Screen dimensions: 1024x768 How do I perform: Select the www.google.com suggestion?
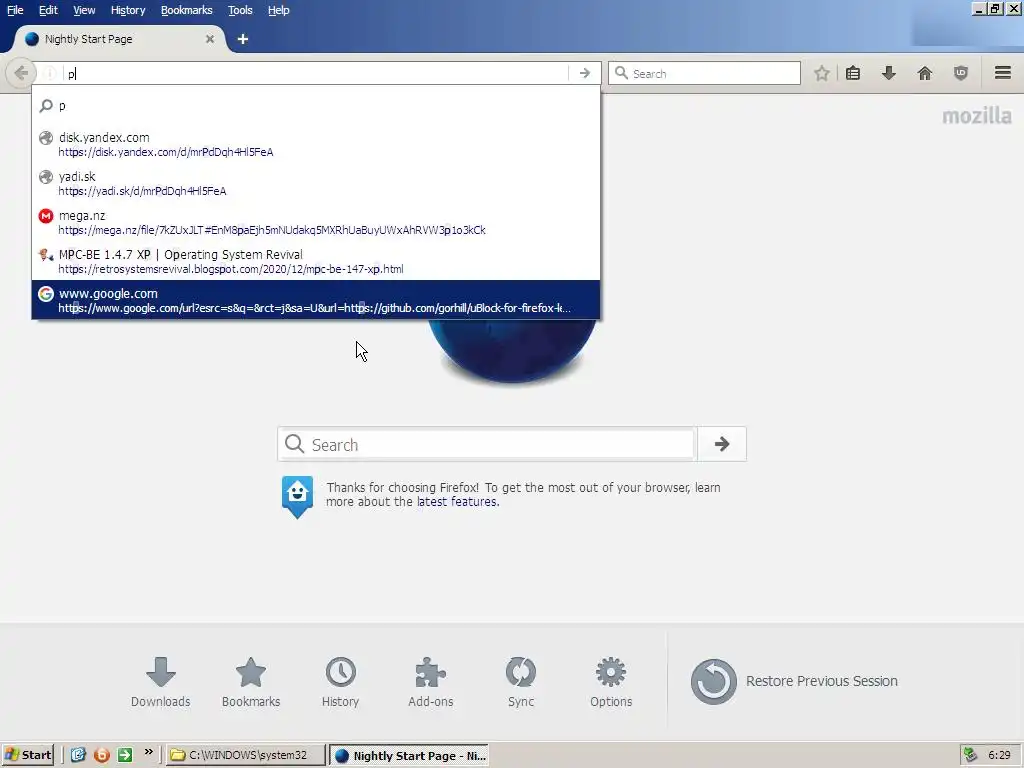click(316, 300)
